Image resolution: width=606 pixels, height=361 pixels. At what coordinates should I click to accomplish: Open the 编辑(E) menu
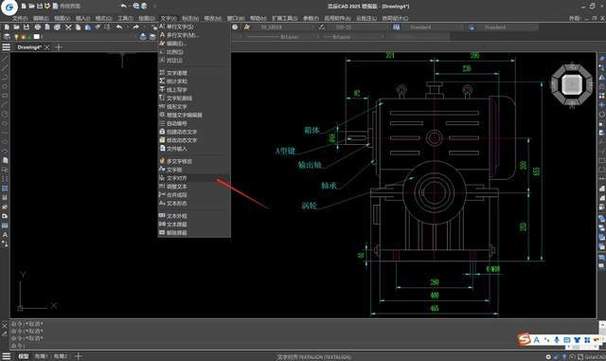[x=41, y=18]
